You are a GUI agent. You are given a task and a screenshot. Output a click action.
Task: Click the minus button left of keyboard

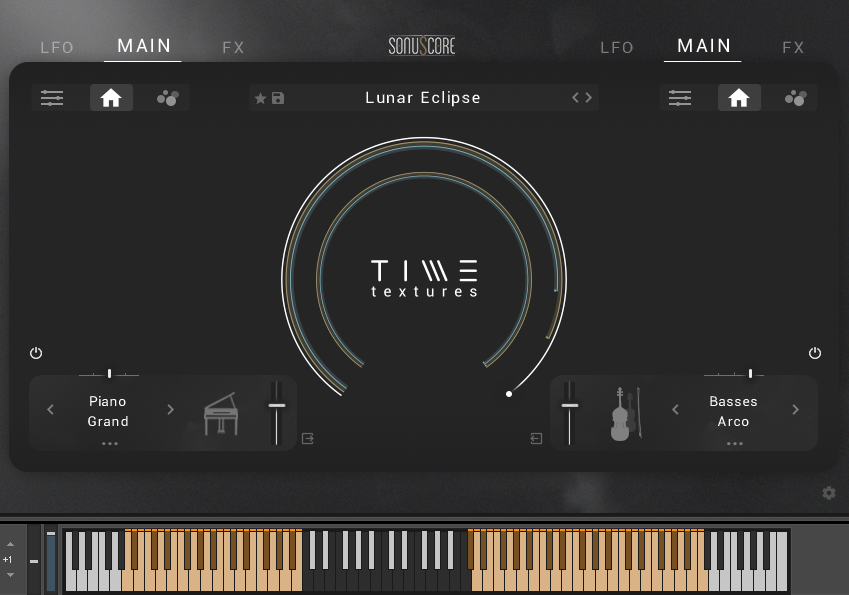(x=34, y=561)
